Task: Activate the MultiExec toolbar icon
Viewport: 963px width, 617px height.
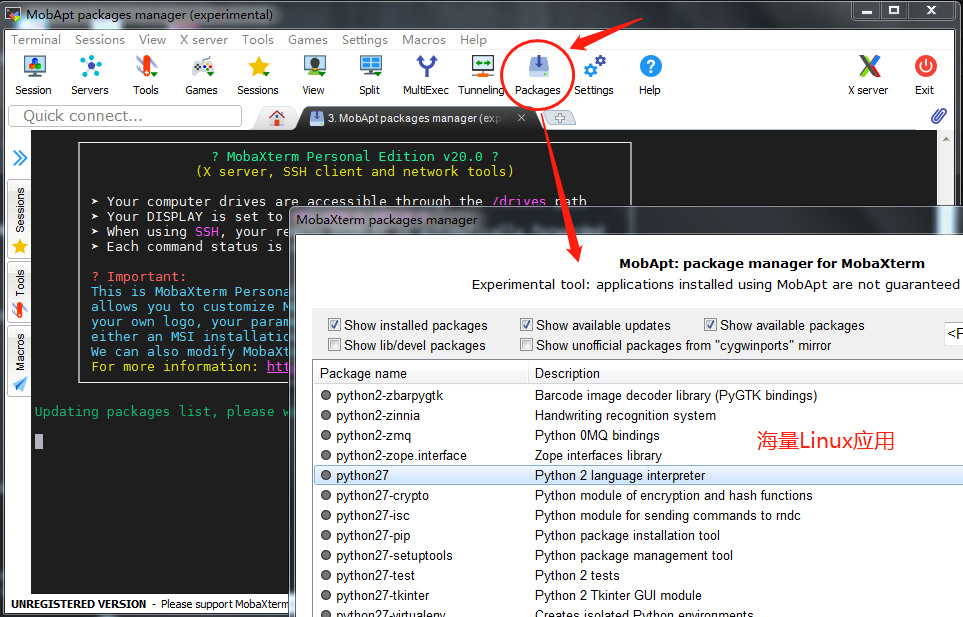Action: pyautogui.click(x=426, y=75)
